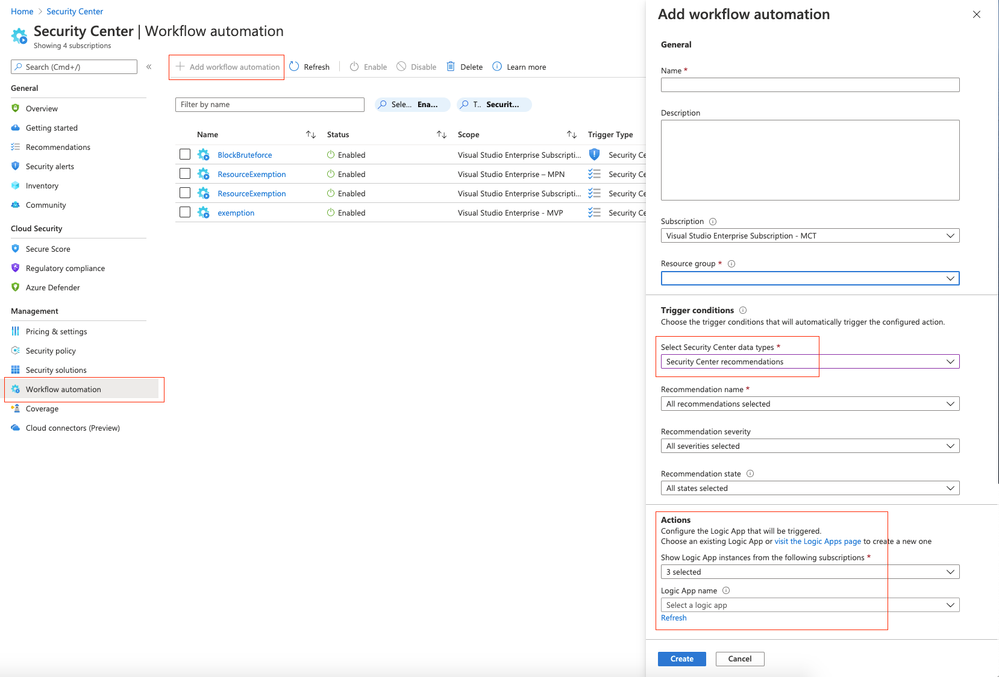999x677 pixels.
Task: Click the Security policy gear icon
Action: click(15, 350)
